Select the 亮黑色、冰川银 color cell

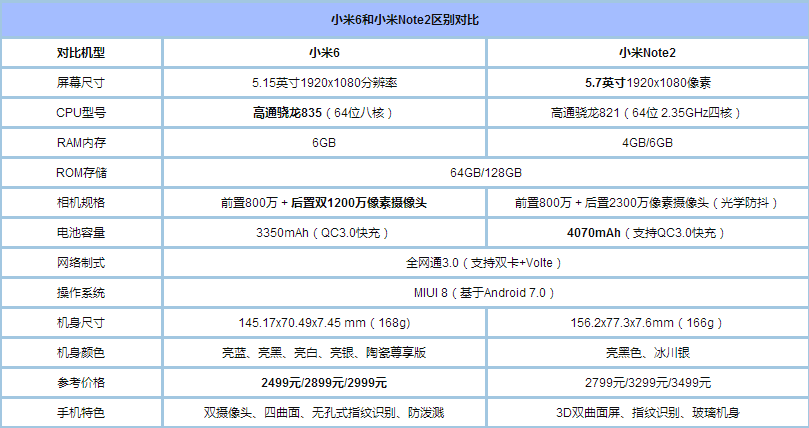pyautogui.click(x=648, y=352)
